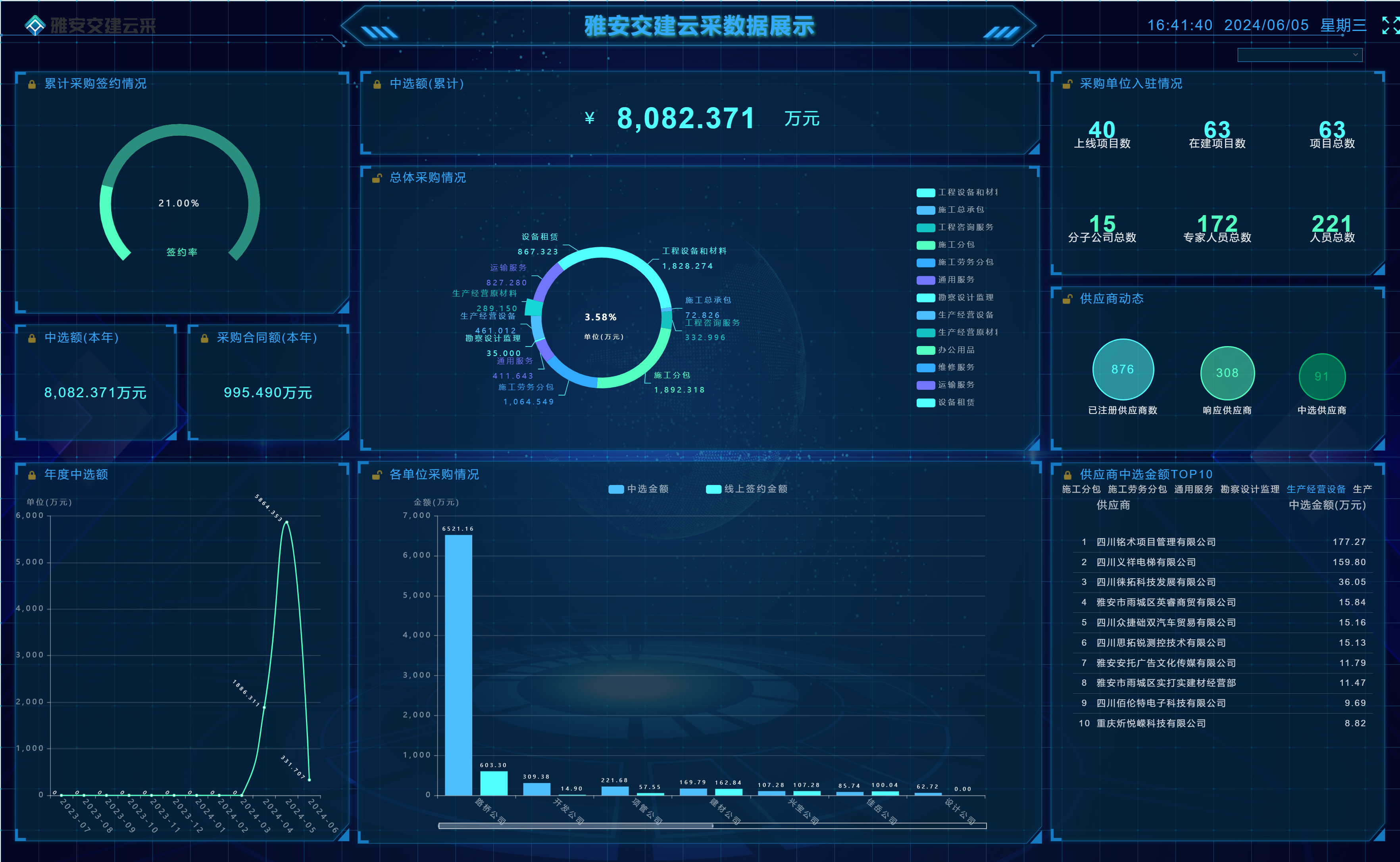Toggle 线上签约金额 series in legend
This screenshot has height=862, width=1400.
pos(747,489)
